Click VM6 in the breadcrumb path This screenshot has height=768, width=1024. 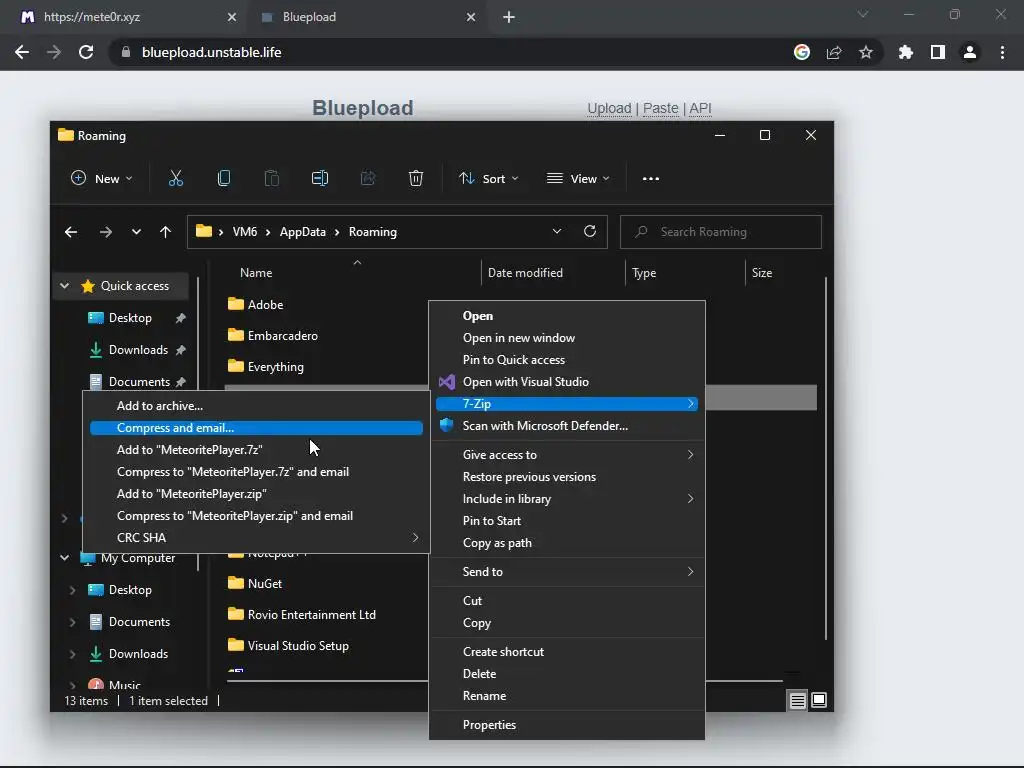point(245,232)
